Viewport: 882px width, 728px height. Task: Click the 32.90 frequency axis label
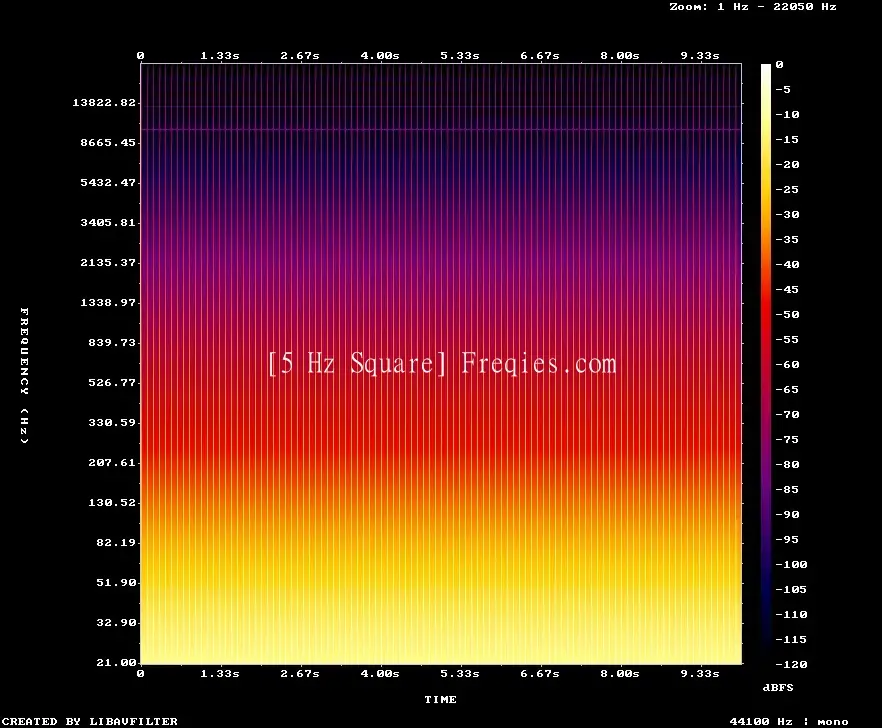point(116,622)
